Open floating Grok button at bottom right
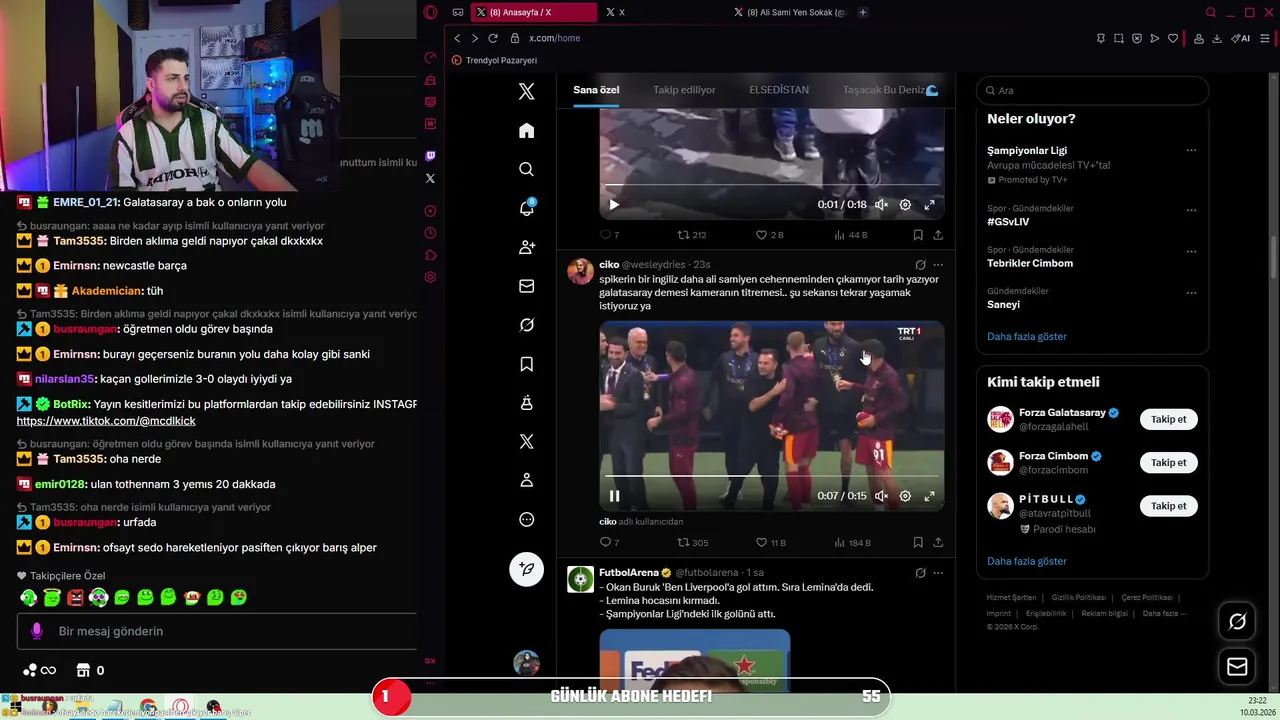 [x=1237, y=622]
